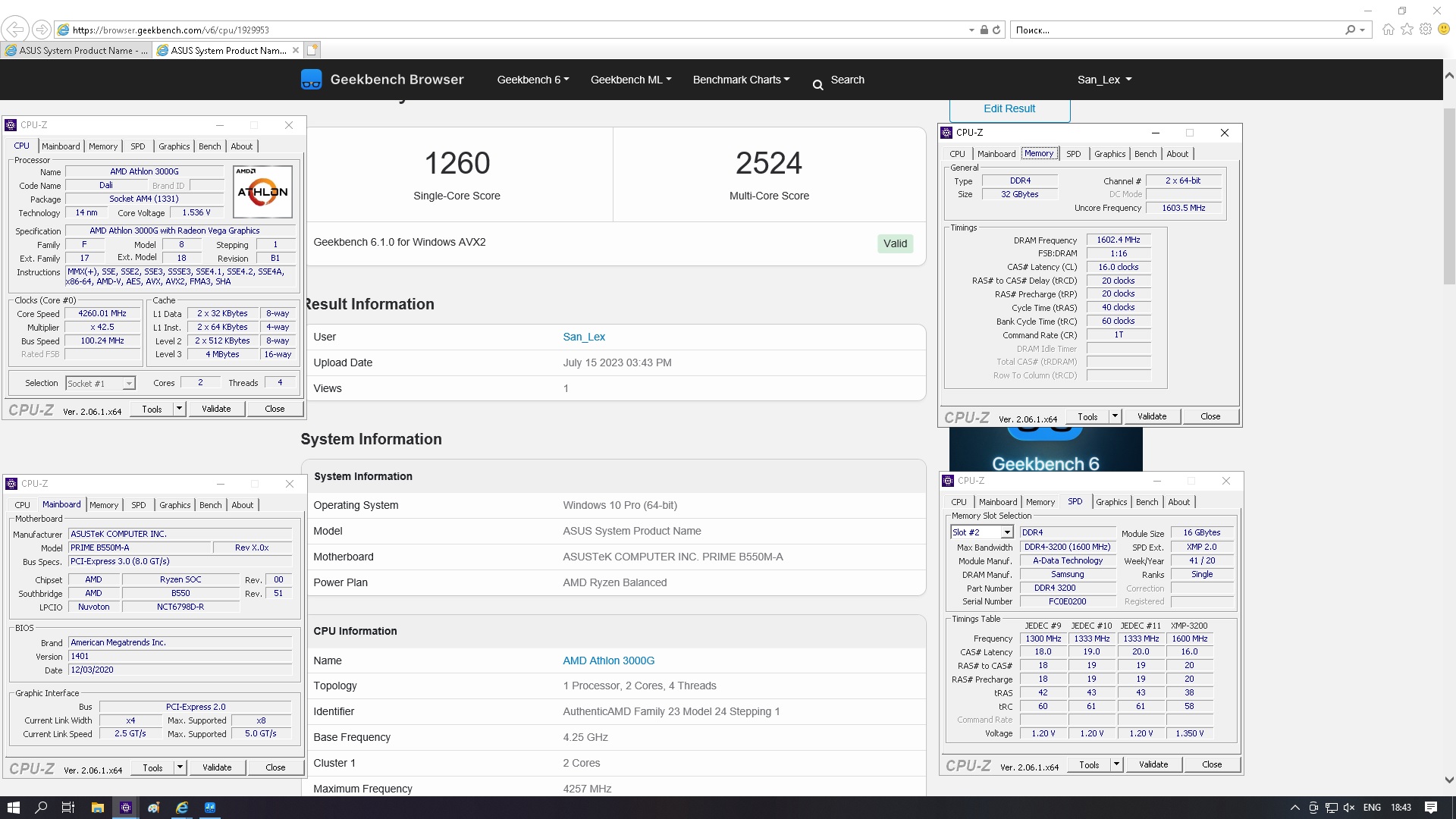Switch to Mainboard tab in top-left CPU-Z
Image resolution: width=1456 pixels, height=819 pixels.
pyautogui.click(x=61, y=146)
